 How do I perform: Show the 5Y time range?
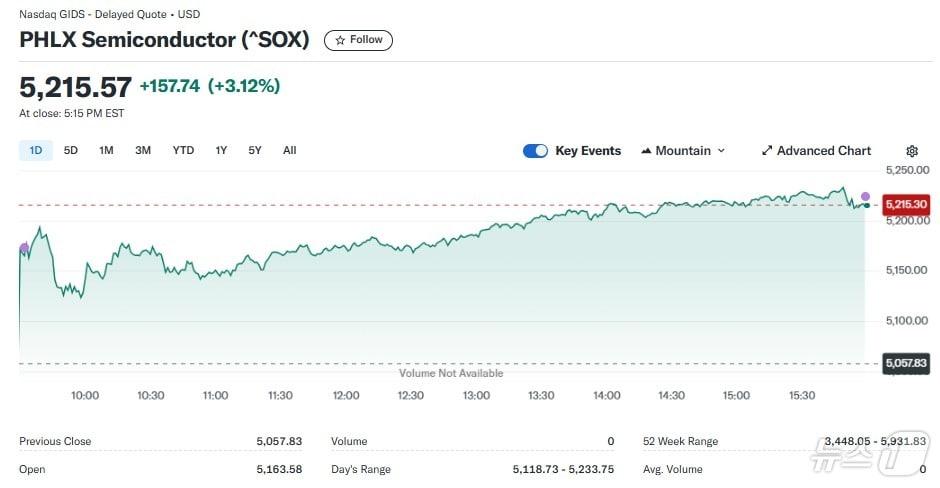click(255, 150)
